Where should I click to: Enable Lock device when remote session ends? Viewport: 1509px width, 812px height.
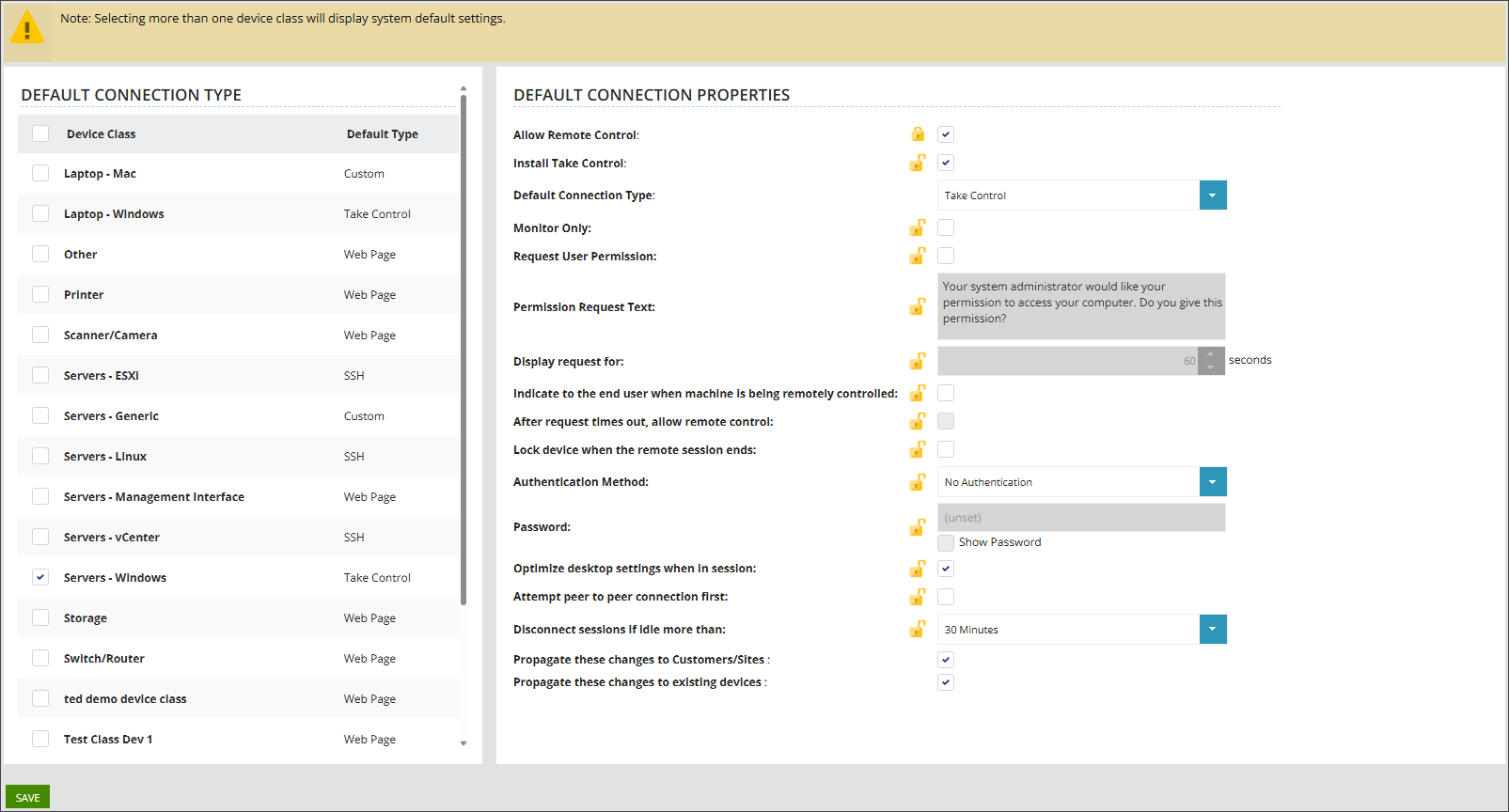(946, 449)
